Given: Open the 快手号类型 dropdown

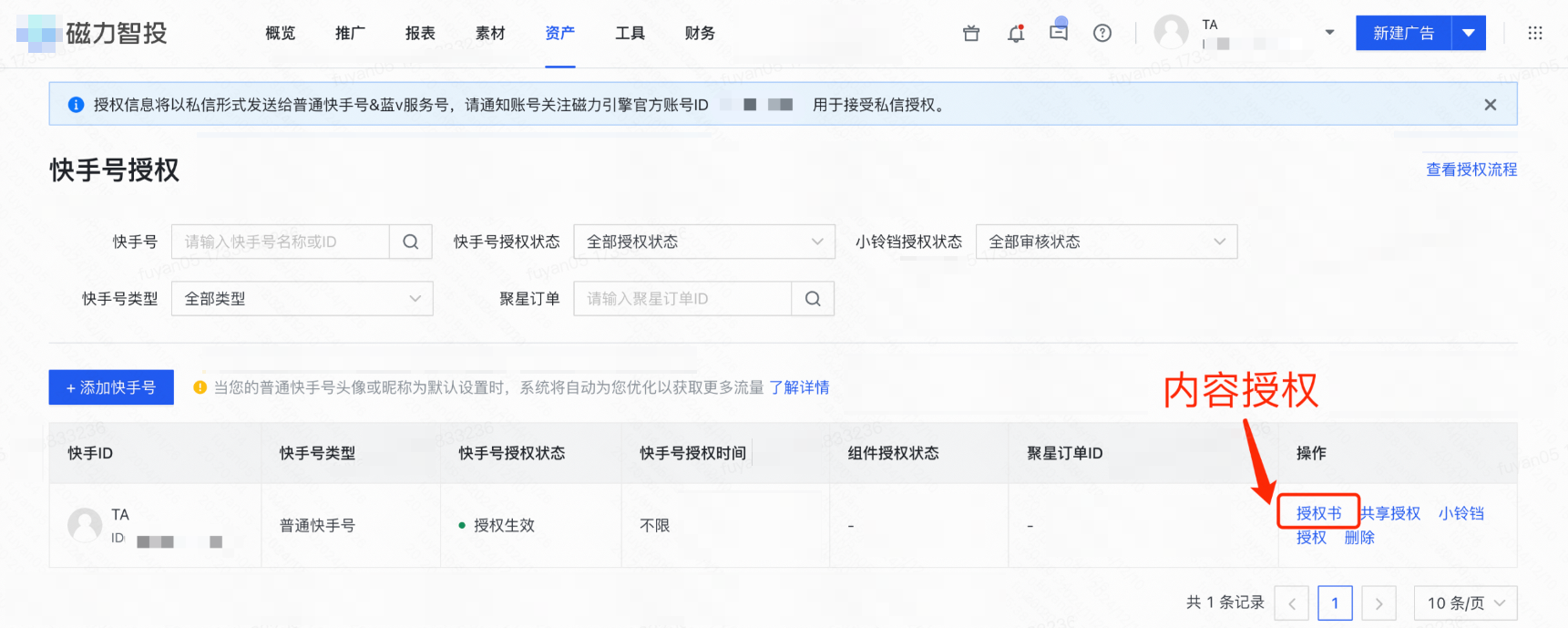Looking at the screenshot, I should (x=302, y=298).
